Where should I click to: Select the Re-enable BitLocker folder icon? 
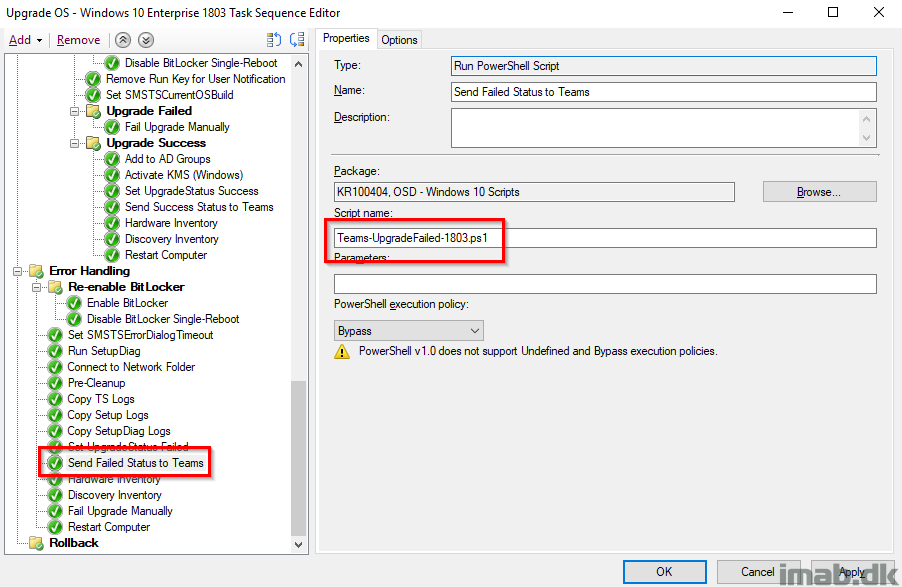[55, 287]
